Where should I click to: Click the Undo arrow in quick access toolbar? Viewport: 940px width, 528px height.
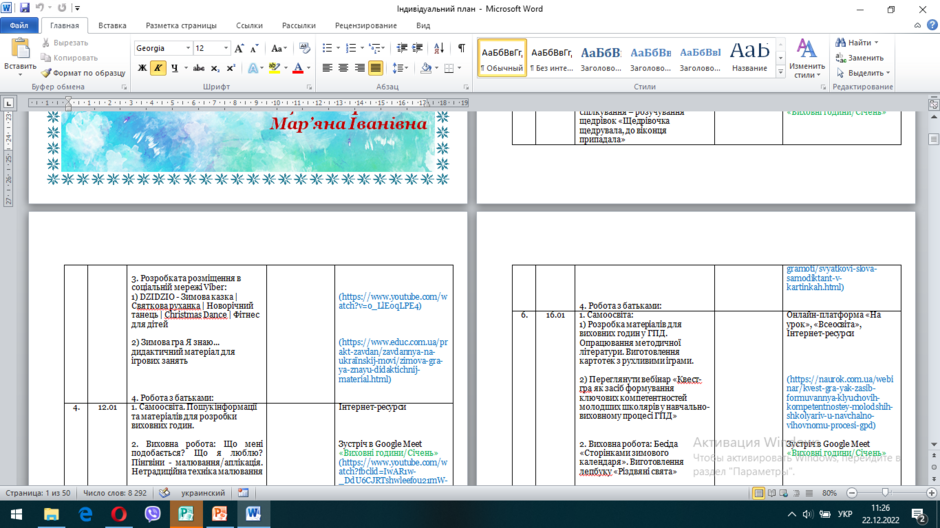point(40,8)
